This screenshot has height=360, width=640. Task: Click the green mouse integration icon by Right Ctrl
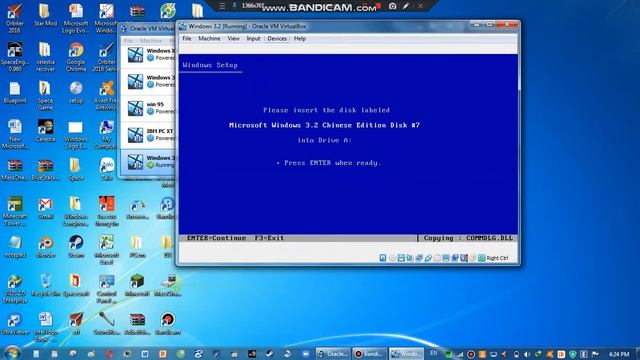click(x=482, y=258)
